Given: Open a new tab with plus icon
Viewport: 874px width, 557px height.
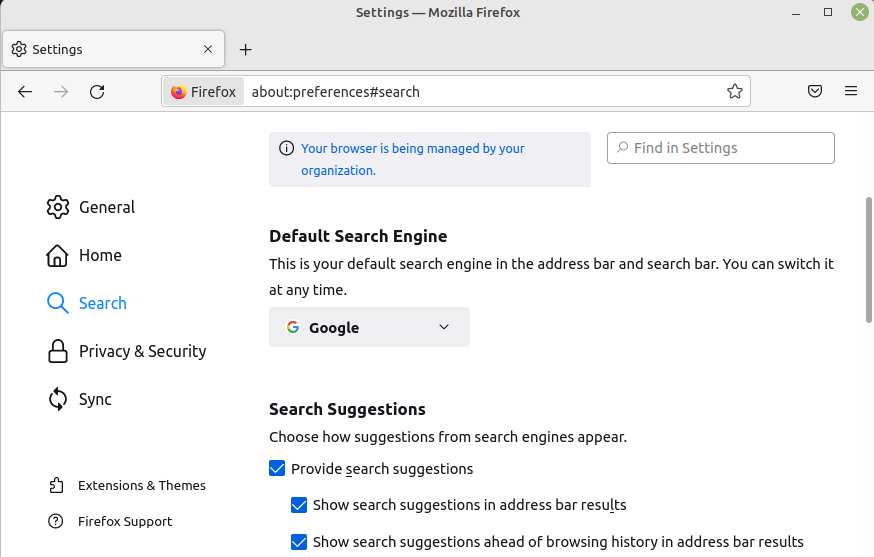Looking at the screenshot, I should coord(246,49).
